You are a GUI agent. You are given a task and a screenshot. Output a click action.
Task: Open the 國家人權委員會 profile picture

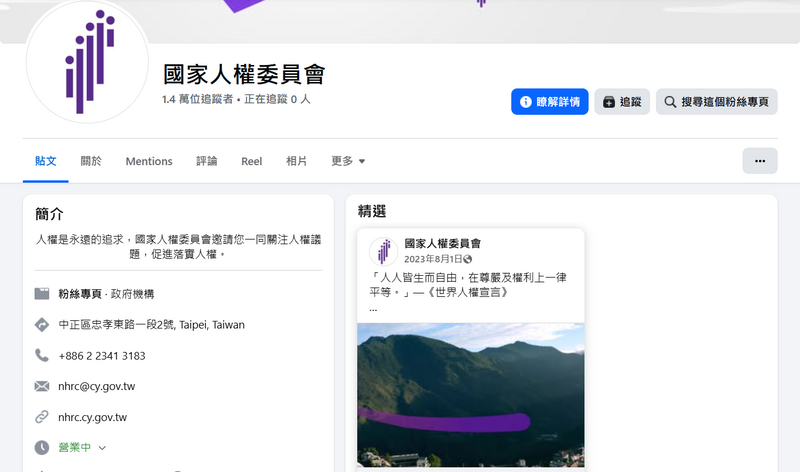[x=87, y=61]
